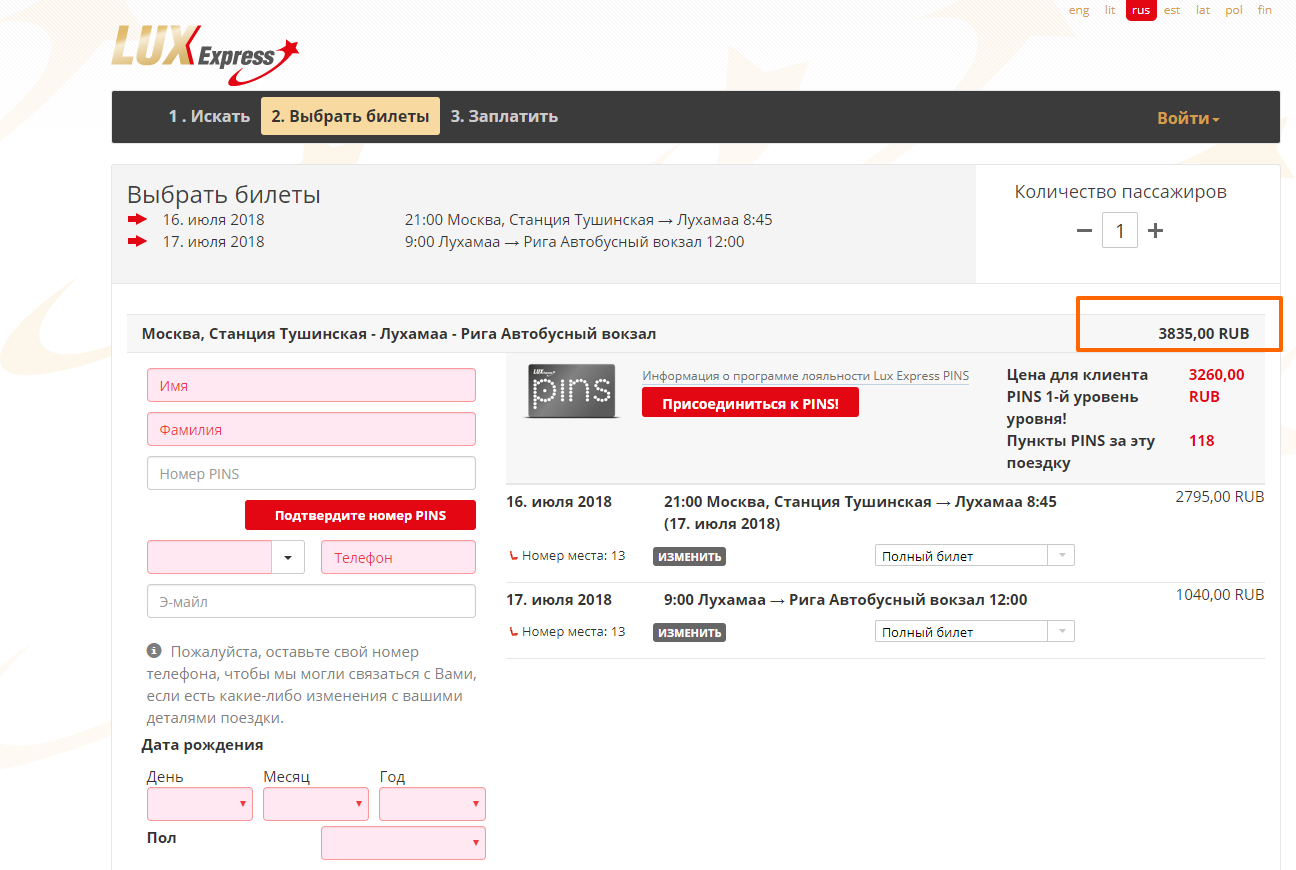Open ticket type dropdown for Лухамаа–Рига
The width and height of the screenshot is (1296, 870).
point(975,632)
